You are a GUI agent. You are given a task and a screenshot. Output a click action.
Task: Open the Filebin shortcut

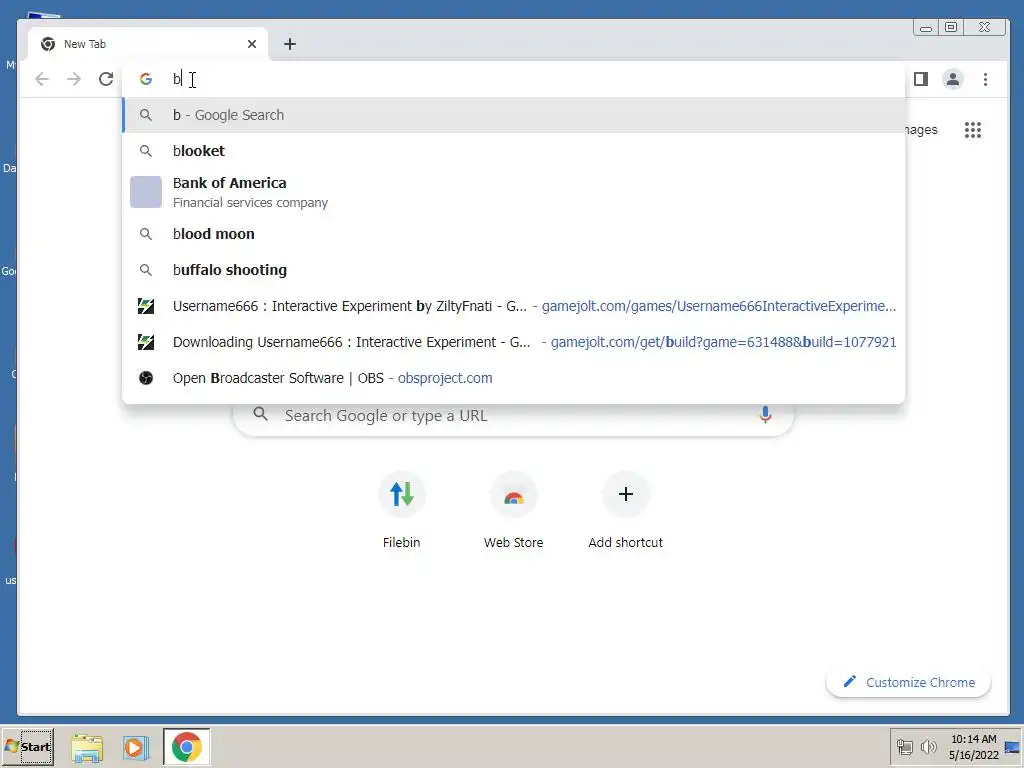(x=402, y=511)
